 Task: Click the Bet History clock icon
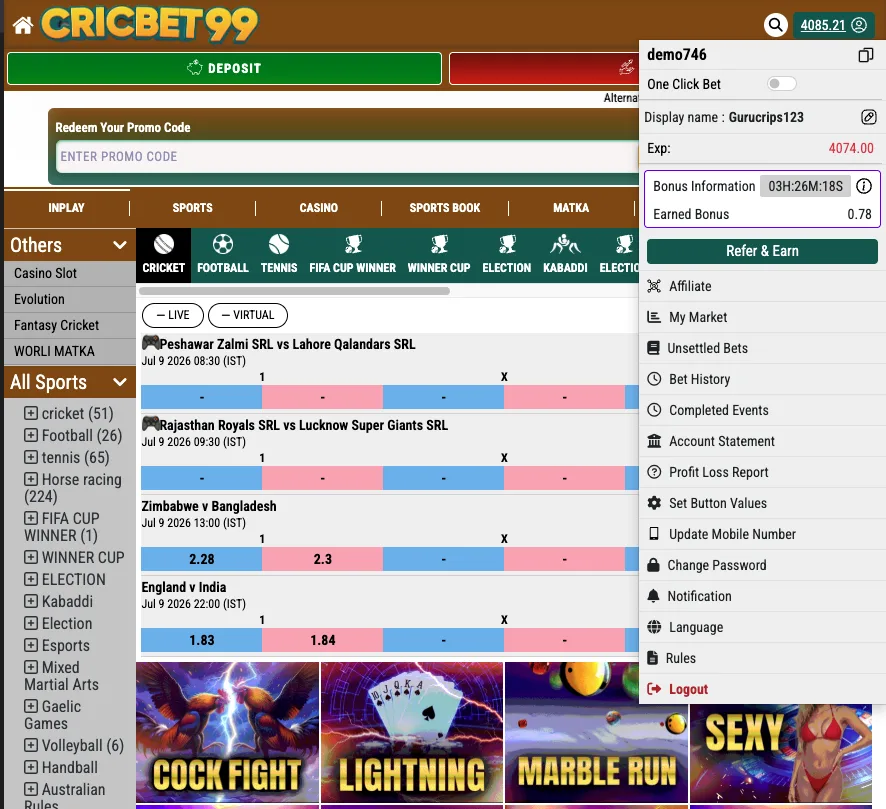654,379
